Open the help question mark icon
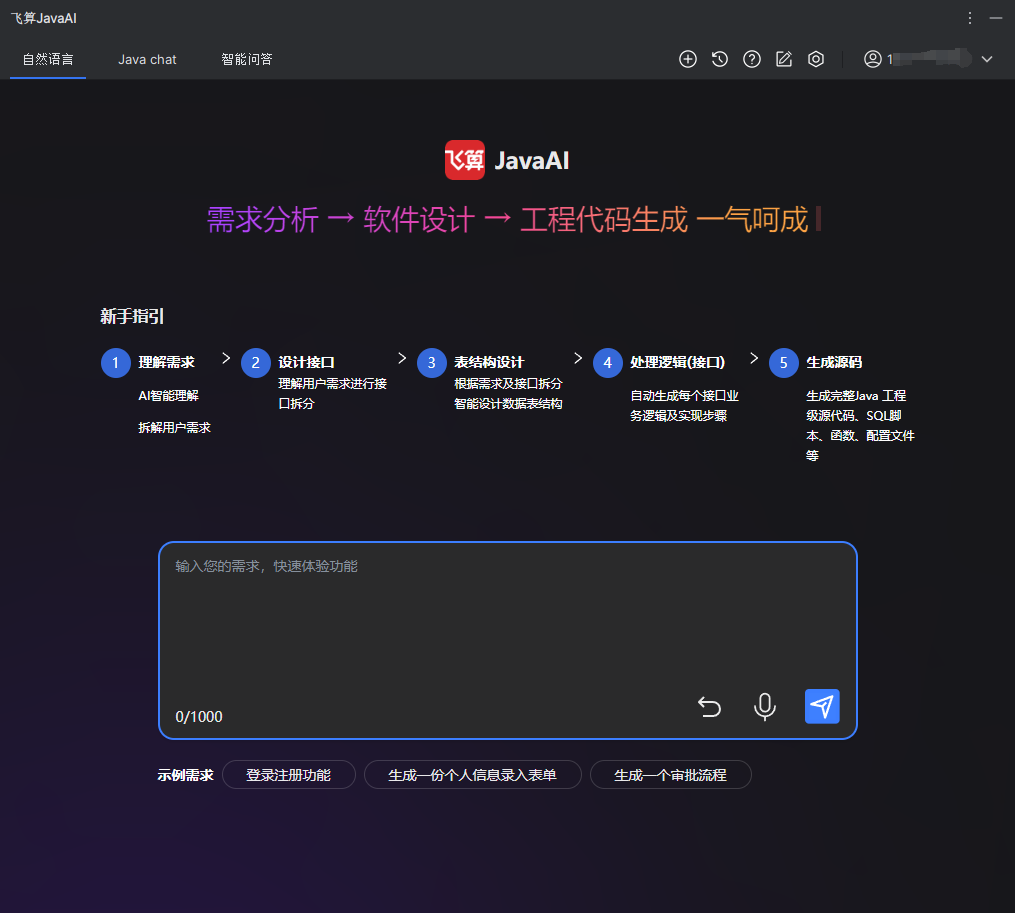Screen dimensions: 1015x913 [x=752, y=60]
